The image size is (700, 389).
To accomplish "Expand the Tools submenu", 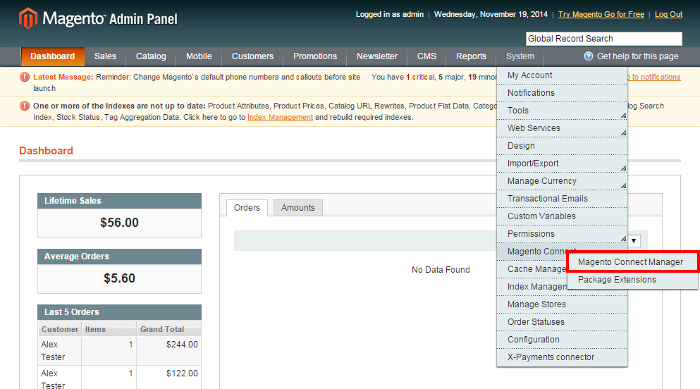I will pos(562,111).
